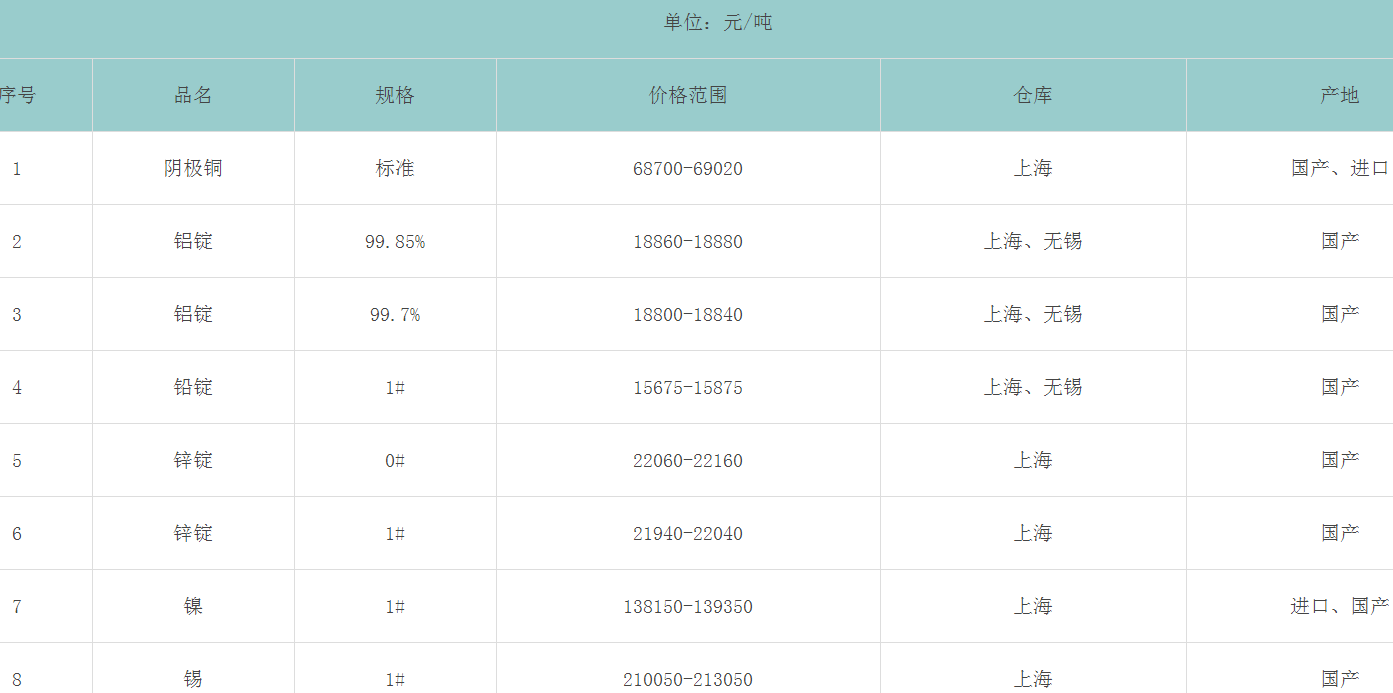Click 铅锭 in row 4
1393x693 pixels.
pos(193,387)
